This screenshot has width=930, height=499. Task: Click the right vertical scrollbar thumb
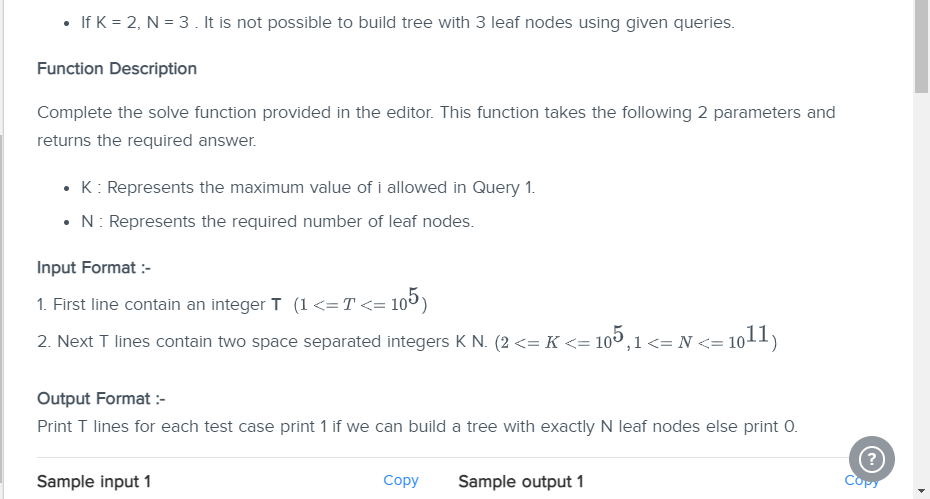pyautogui.click(x=921, y=46)
